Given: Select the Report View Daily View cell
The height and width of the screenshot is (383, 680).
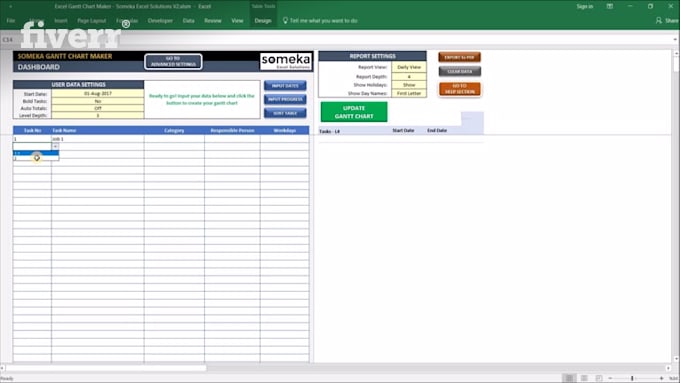Looking at the screenshot, I should pyautogui.click(x=409, y=67).
